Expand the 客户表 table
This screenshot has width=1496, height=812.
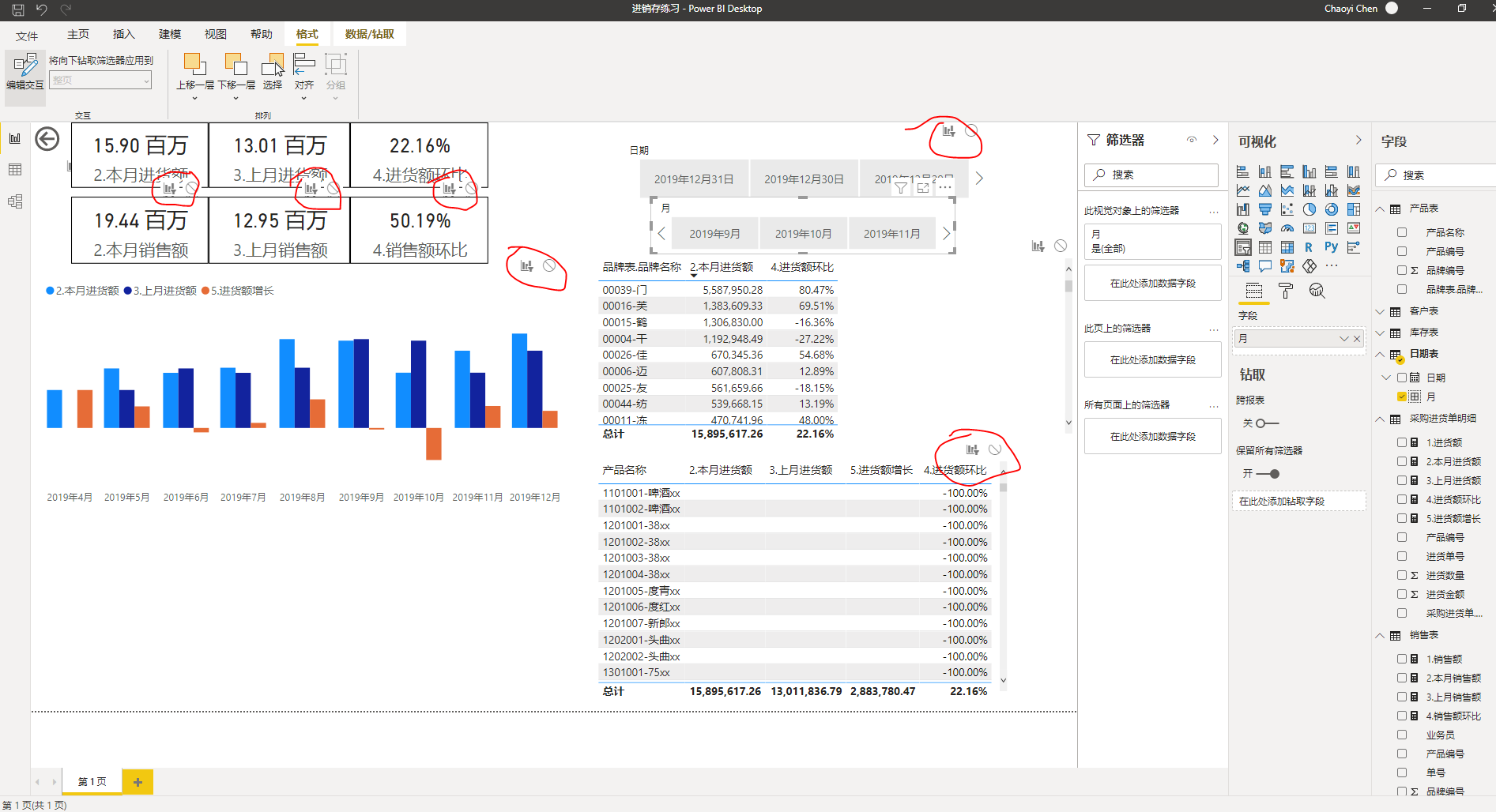pos(1380,311)
